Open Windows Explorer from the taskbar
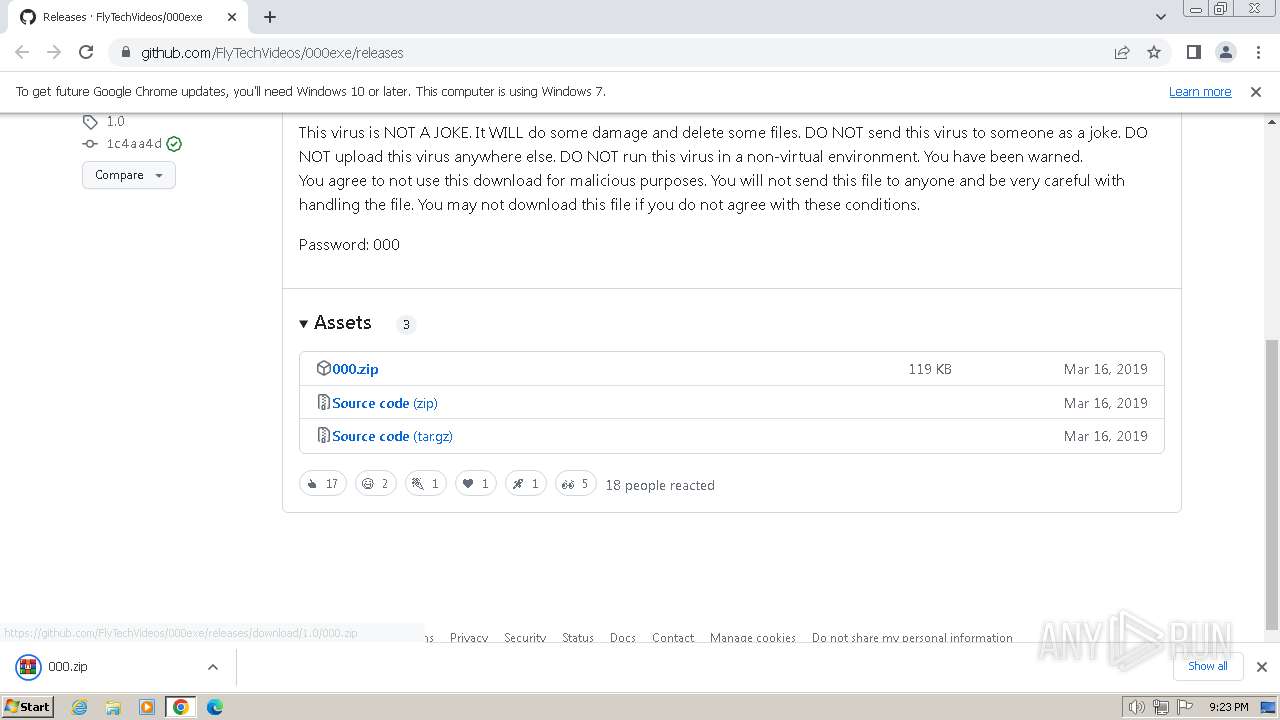The width and height of the screenshot is (1280, 720). pyautogui.click(x=113, y=707)
